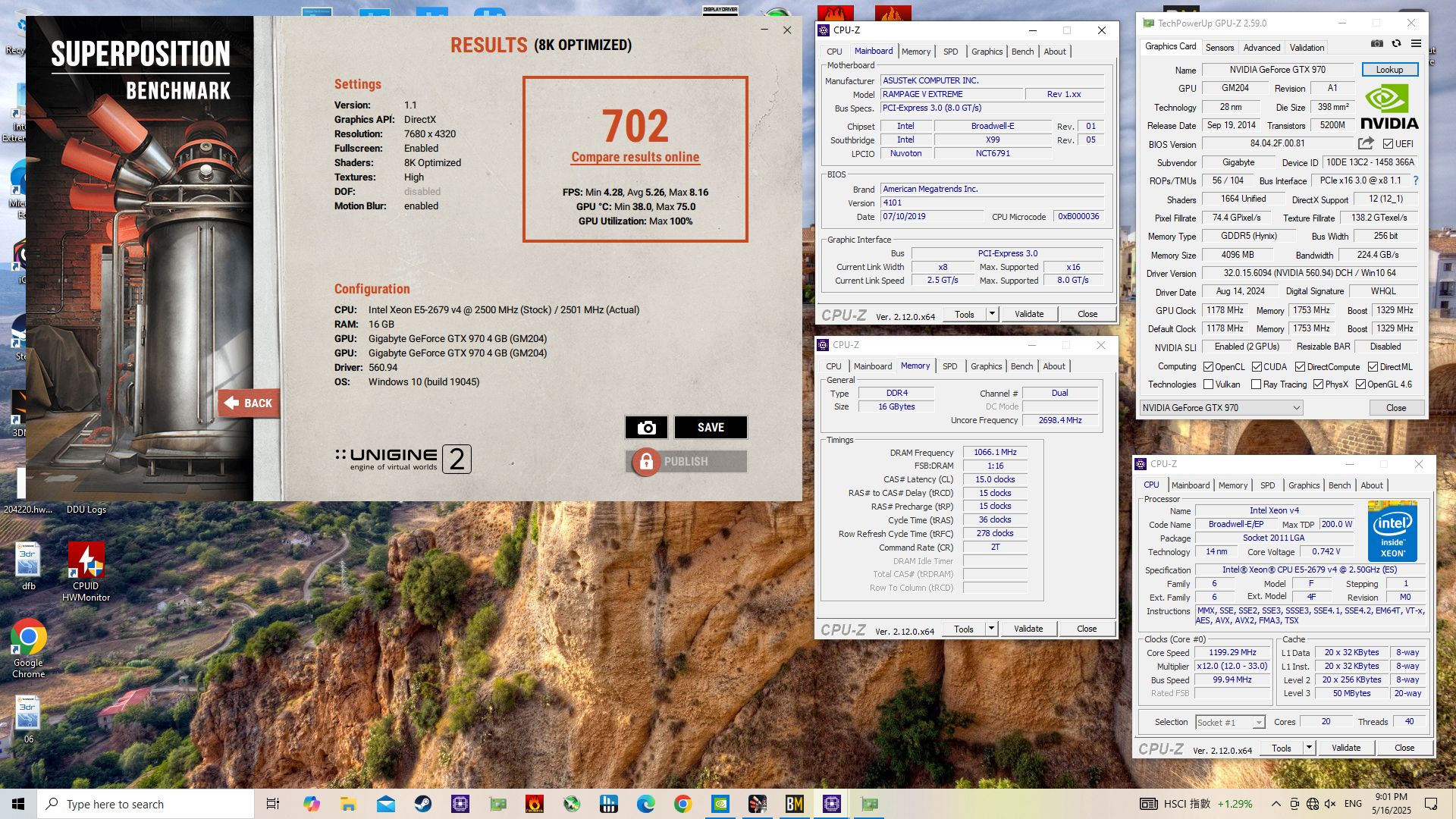Click the lock icon on the Publish button
The height and width of the screenshot is (819, 1456).
(x=646, y=461)
